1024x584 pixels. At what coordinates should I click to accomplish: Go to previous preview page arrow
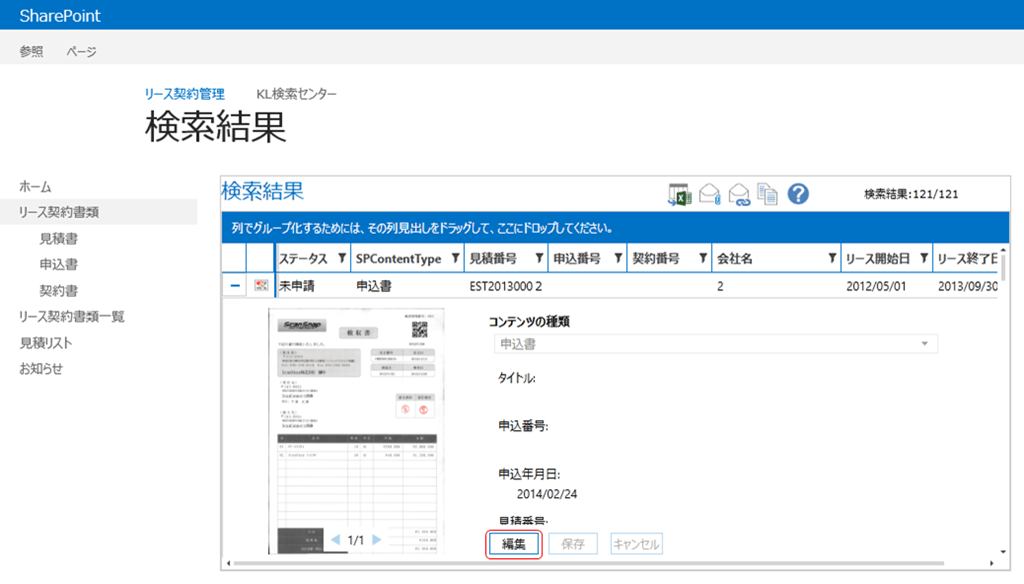[335, 540]
